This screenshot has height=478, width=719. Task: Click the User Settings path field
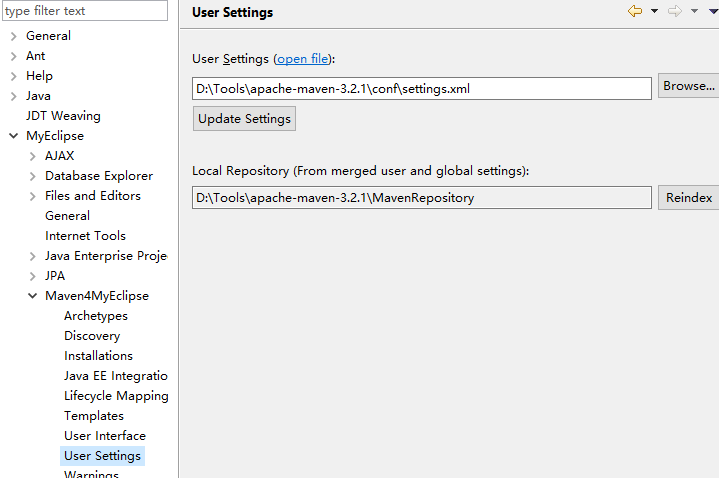coord(421,88)
